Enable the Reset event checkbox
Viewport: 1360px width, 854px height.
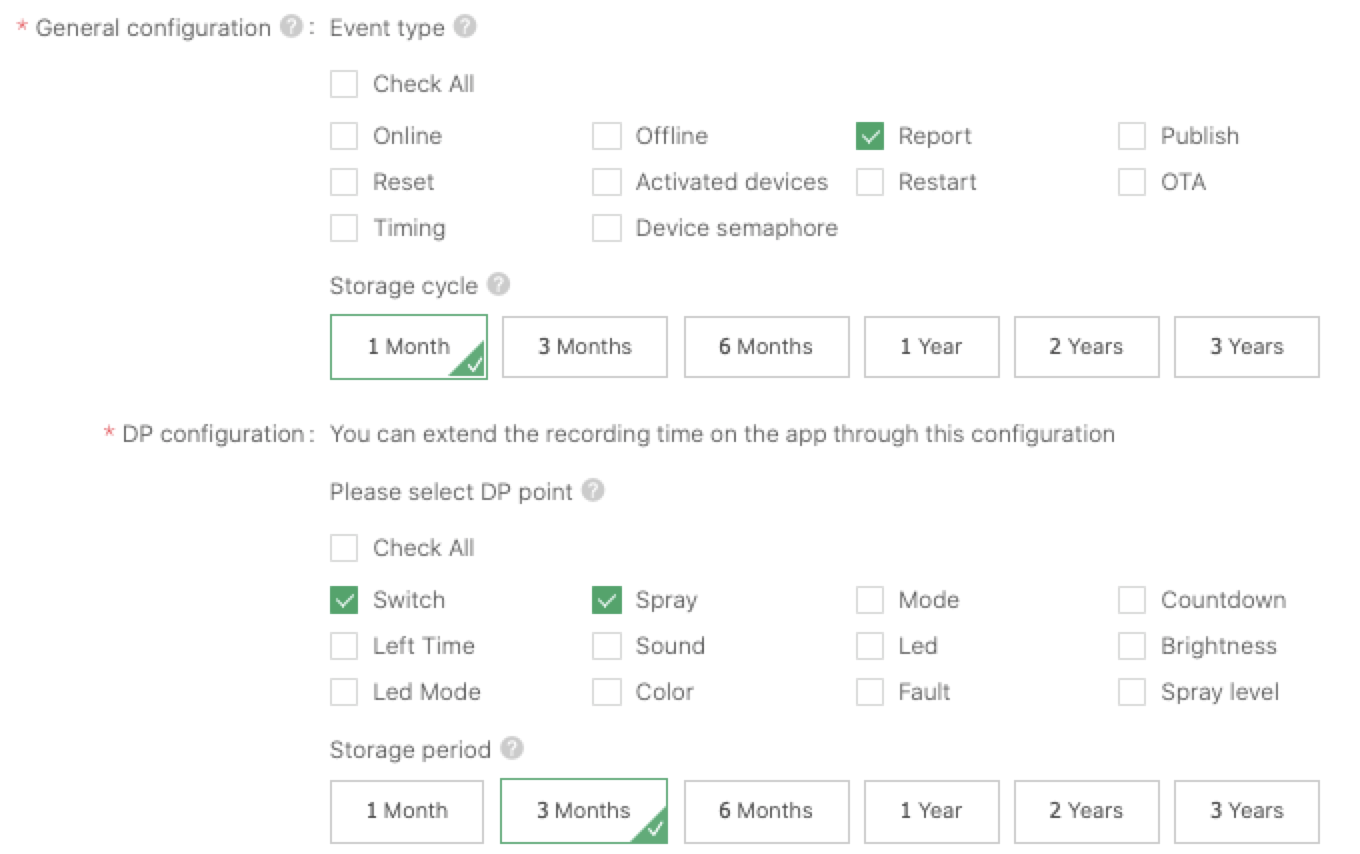(x=344, y=182)
